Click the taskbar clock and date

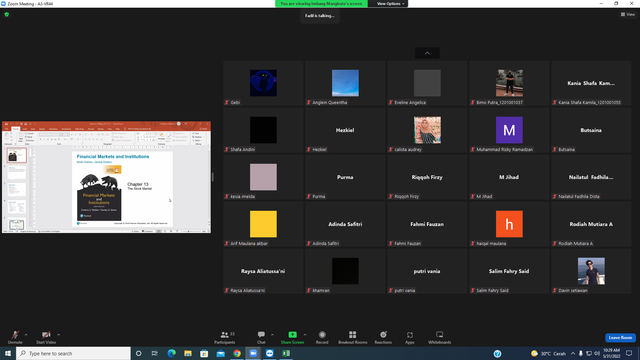pyautogui.click(x=611, y=353)
